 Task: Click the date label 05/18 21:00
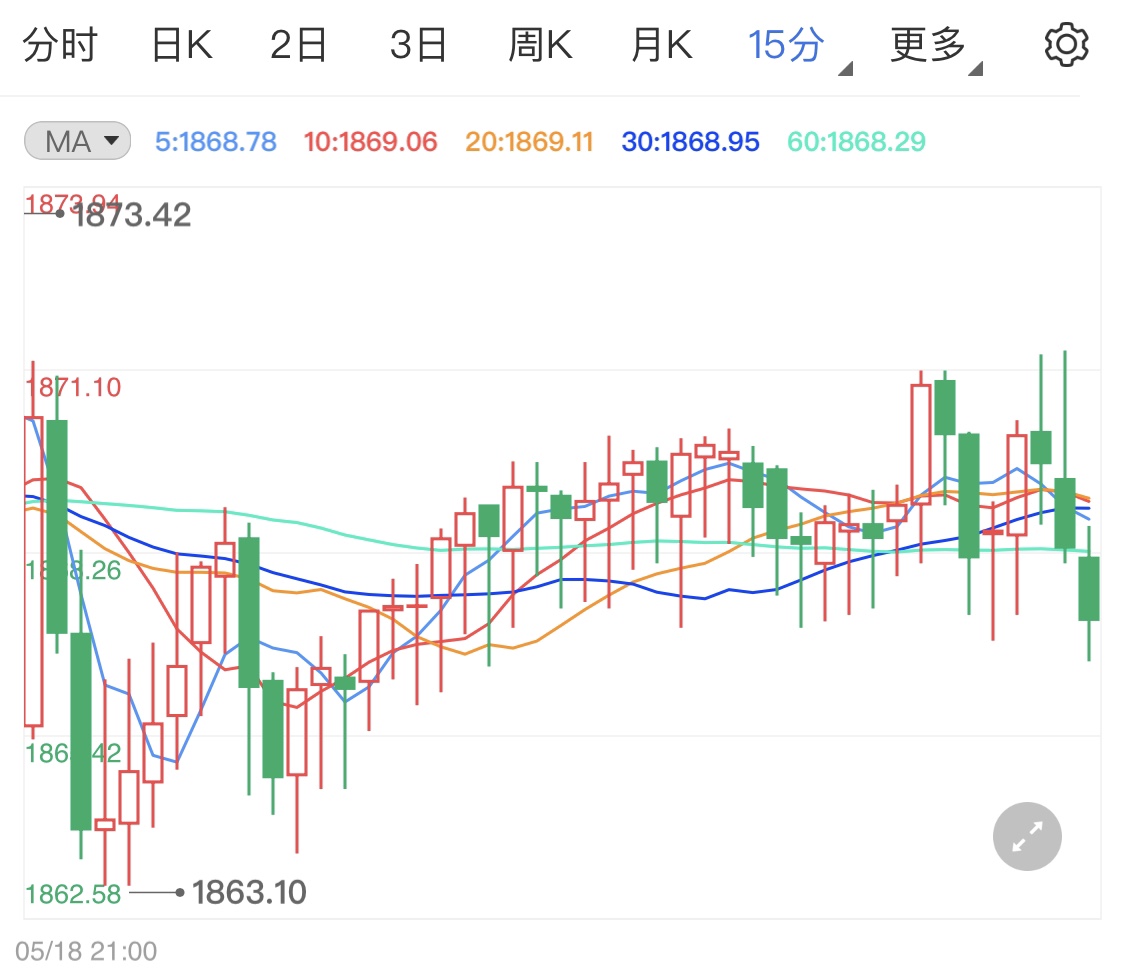(x=86, y=951)
